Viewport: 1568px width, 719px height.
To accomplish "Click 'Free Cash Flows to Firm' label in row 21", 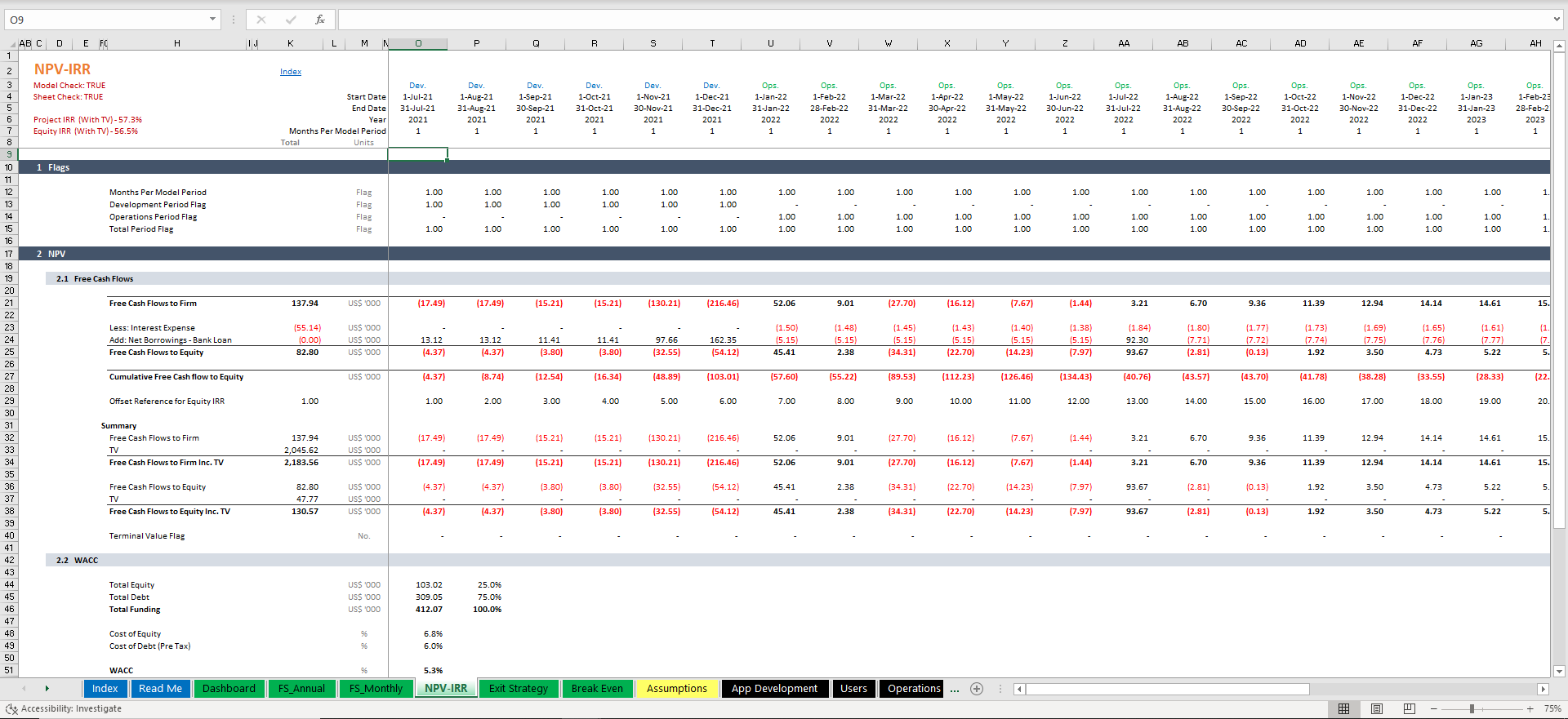I will (153, 304).
